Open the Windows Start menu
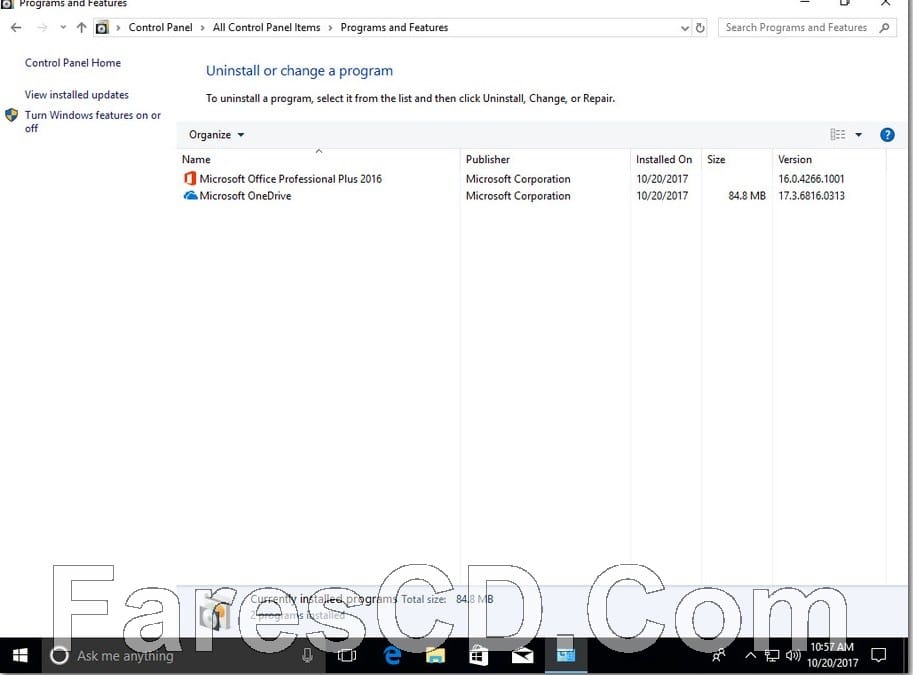This screenshot has height=675, width=913. (20, 656)
